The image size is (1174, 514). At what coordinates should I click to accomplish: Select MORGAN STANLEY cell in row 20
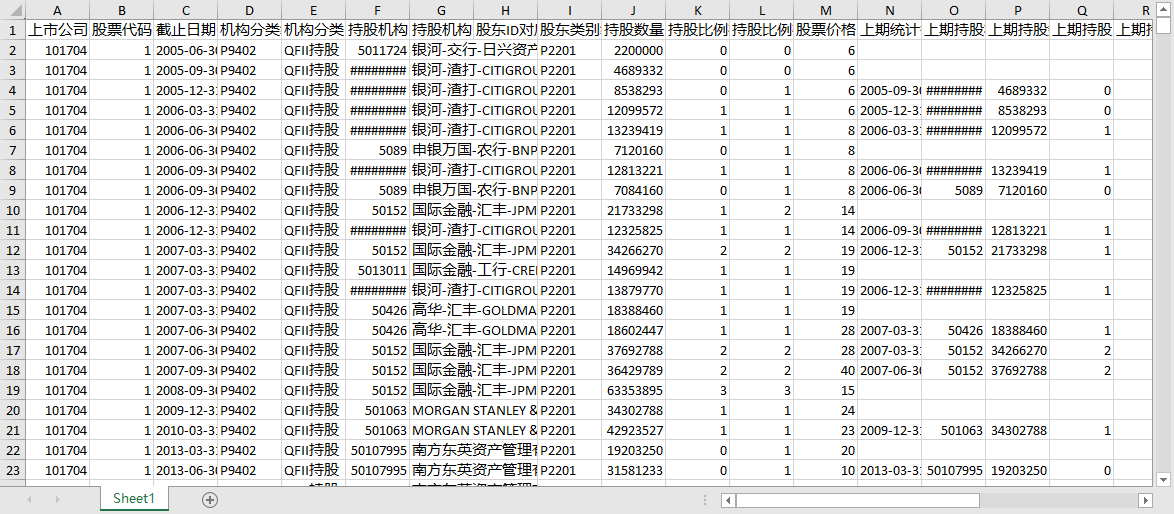[x=473, y=410]
